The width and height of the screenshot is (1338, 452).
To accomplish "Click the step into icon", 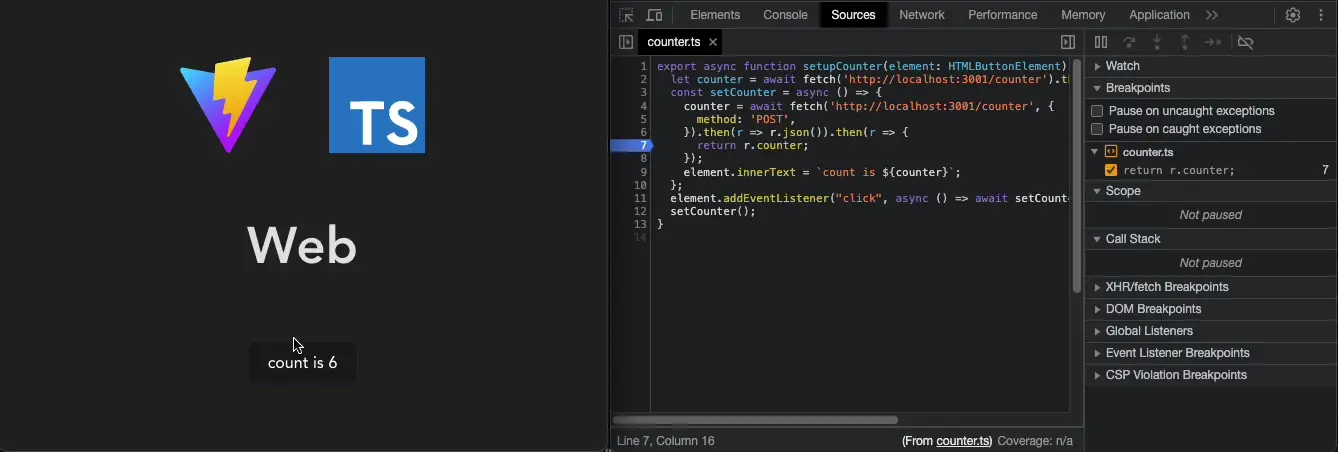I will point(1157,42).
